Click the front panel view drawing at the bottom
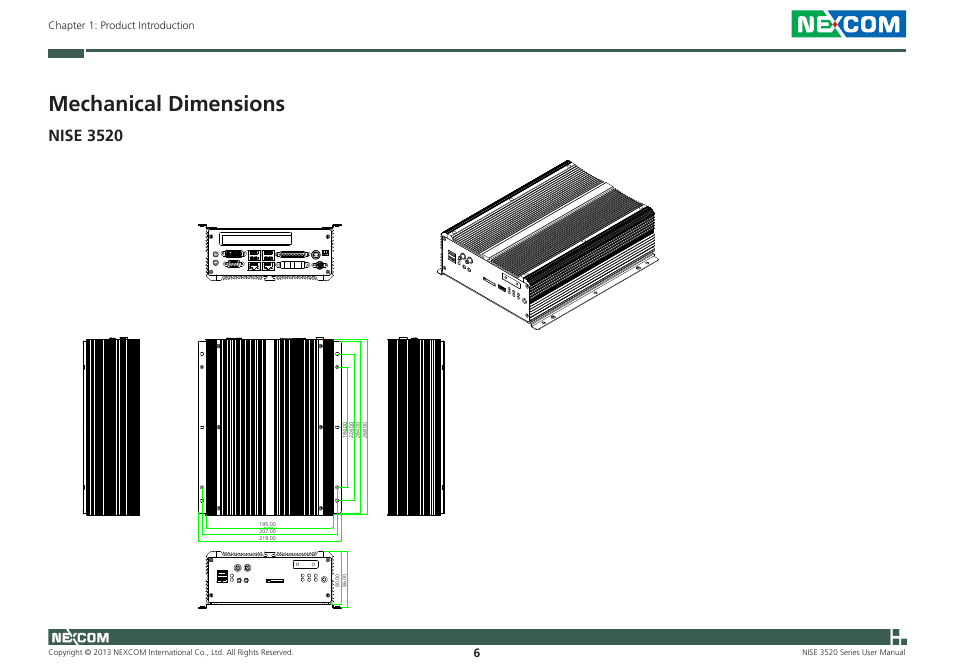Image resolution: width=954 pixels, height=672 pixels. [x=270, y=580]
